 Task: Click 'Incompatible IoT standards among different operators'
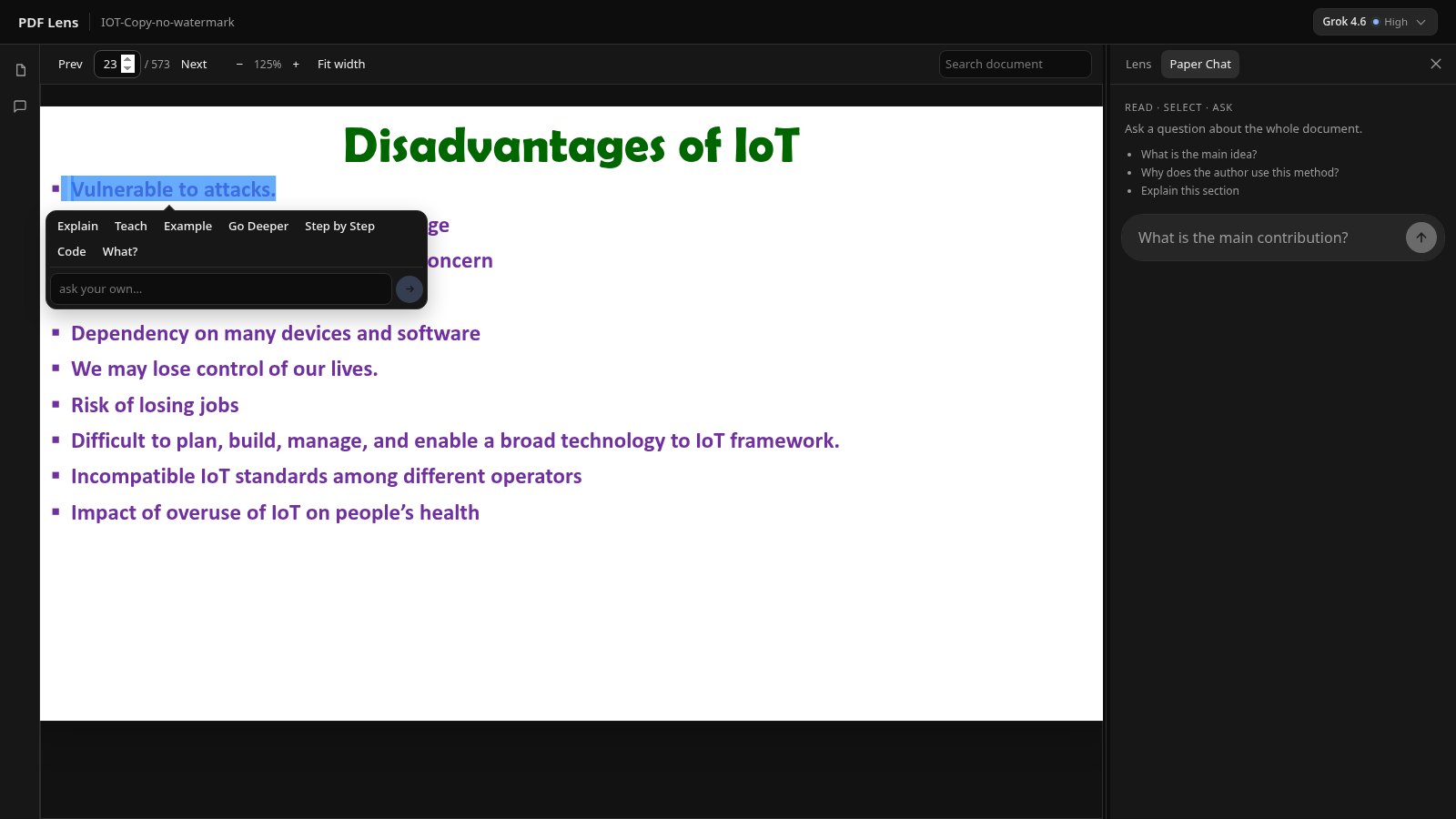pos(326,476)
